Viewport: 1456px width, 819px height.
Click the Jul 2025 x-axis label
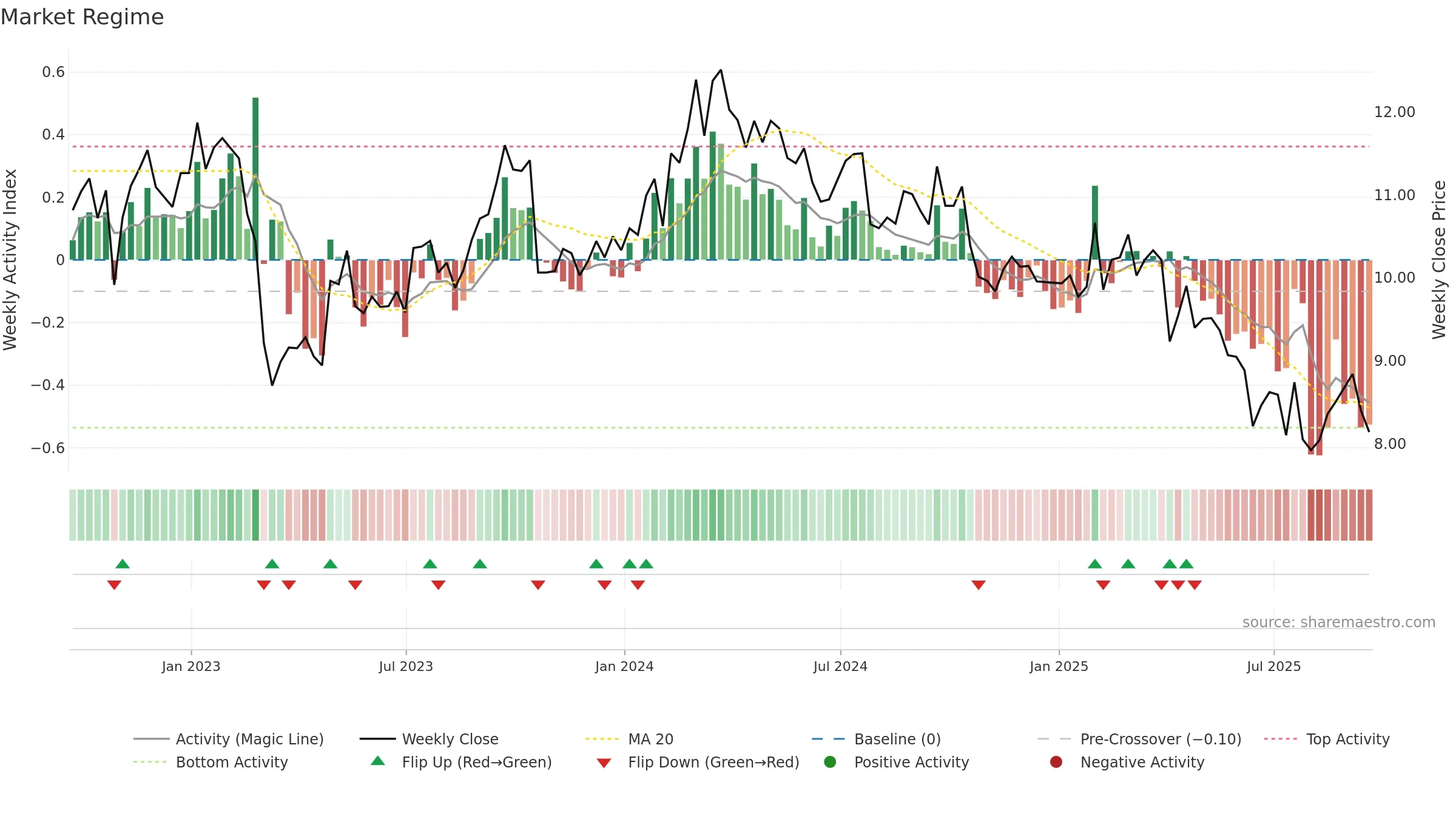(1274, 666)
